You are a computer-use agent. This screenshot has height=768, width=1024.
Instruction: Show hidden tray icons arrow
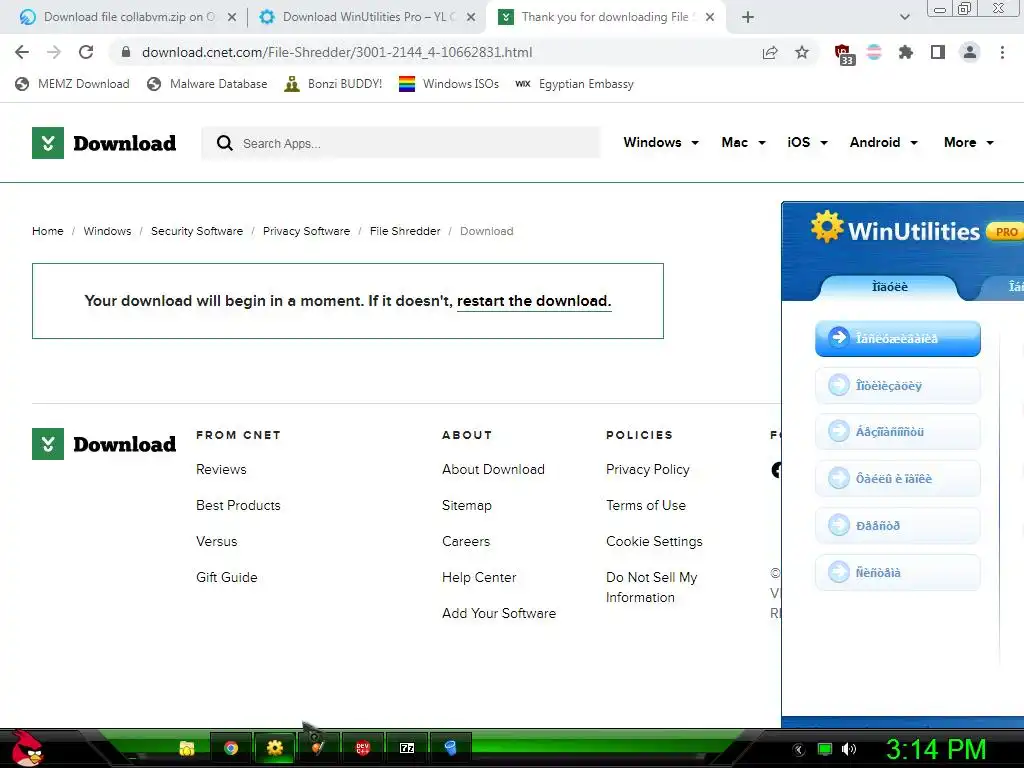pyautogui.click(x=799, y=750)
